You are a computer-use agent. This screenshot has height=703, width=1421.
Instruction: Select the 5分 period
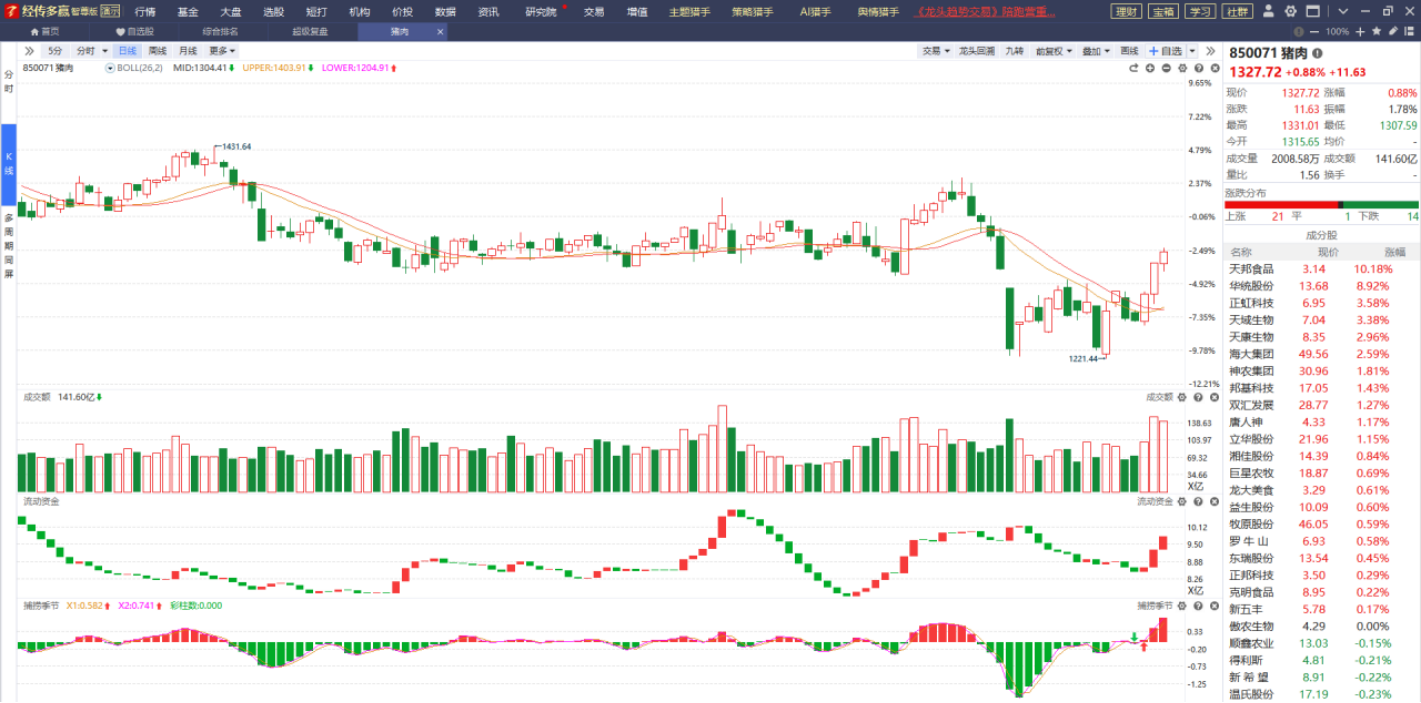[x=55, y=50]
